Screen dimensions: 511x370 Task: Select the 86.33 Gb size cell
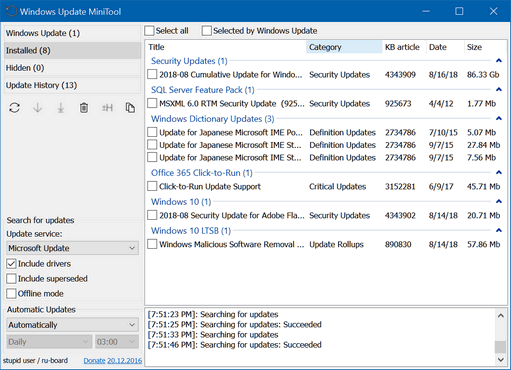coord(483,74)
